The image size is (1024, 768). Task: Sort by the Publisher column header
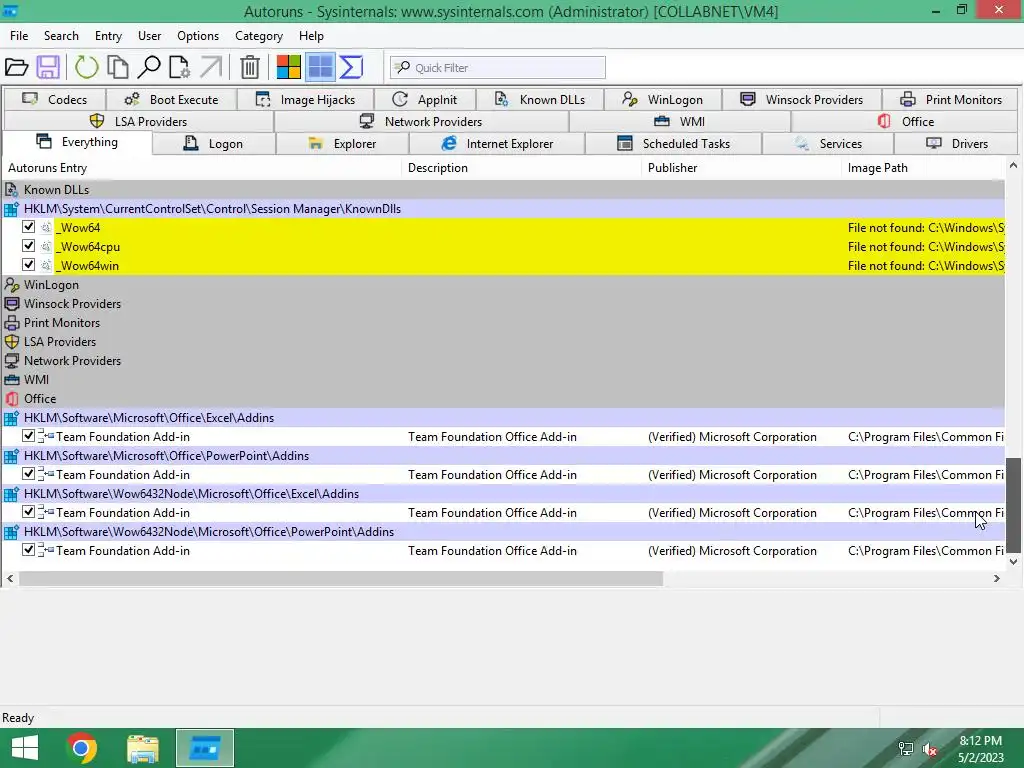click(743, 168)
